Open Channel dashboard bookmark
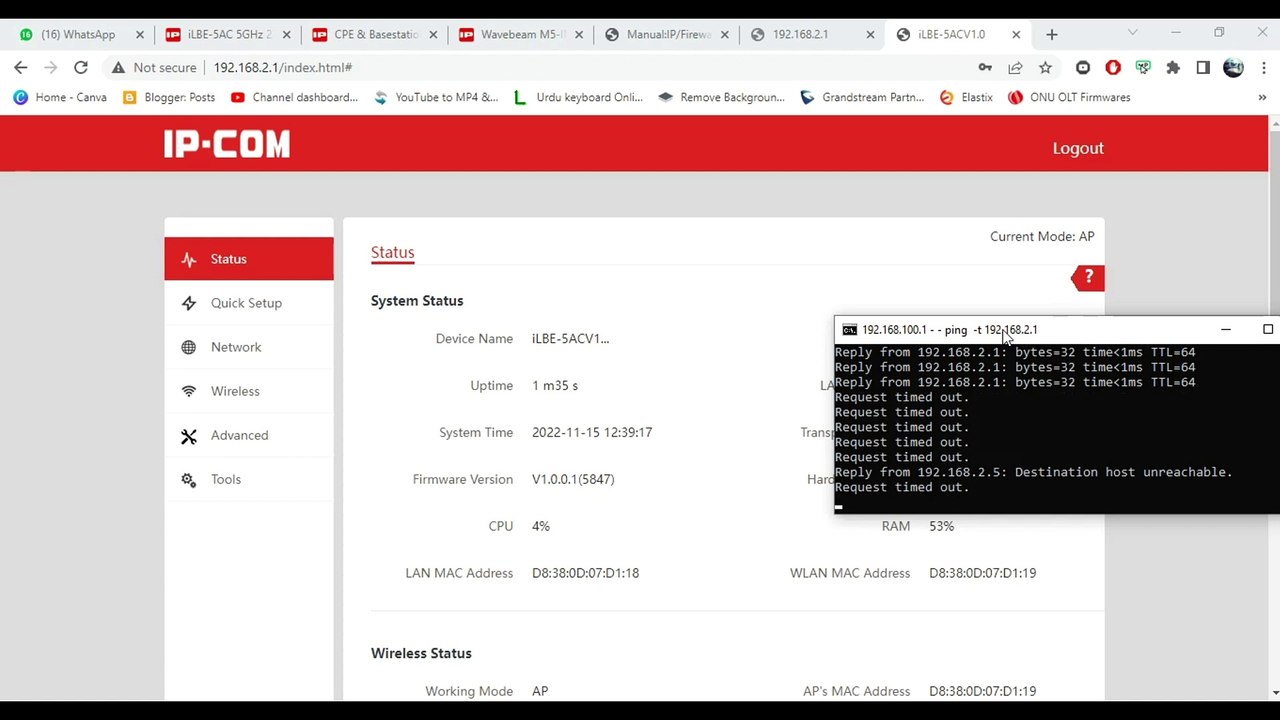Screen dimensions: 1280x720 294,97
